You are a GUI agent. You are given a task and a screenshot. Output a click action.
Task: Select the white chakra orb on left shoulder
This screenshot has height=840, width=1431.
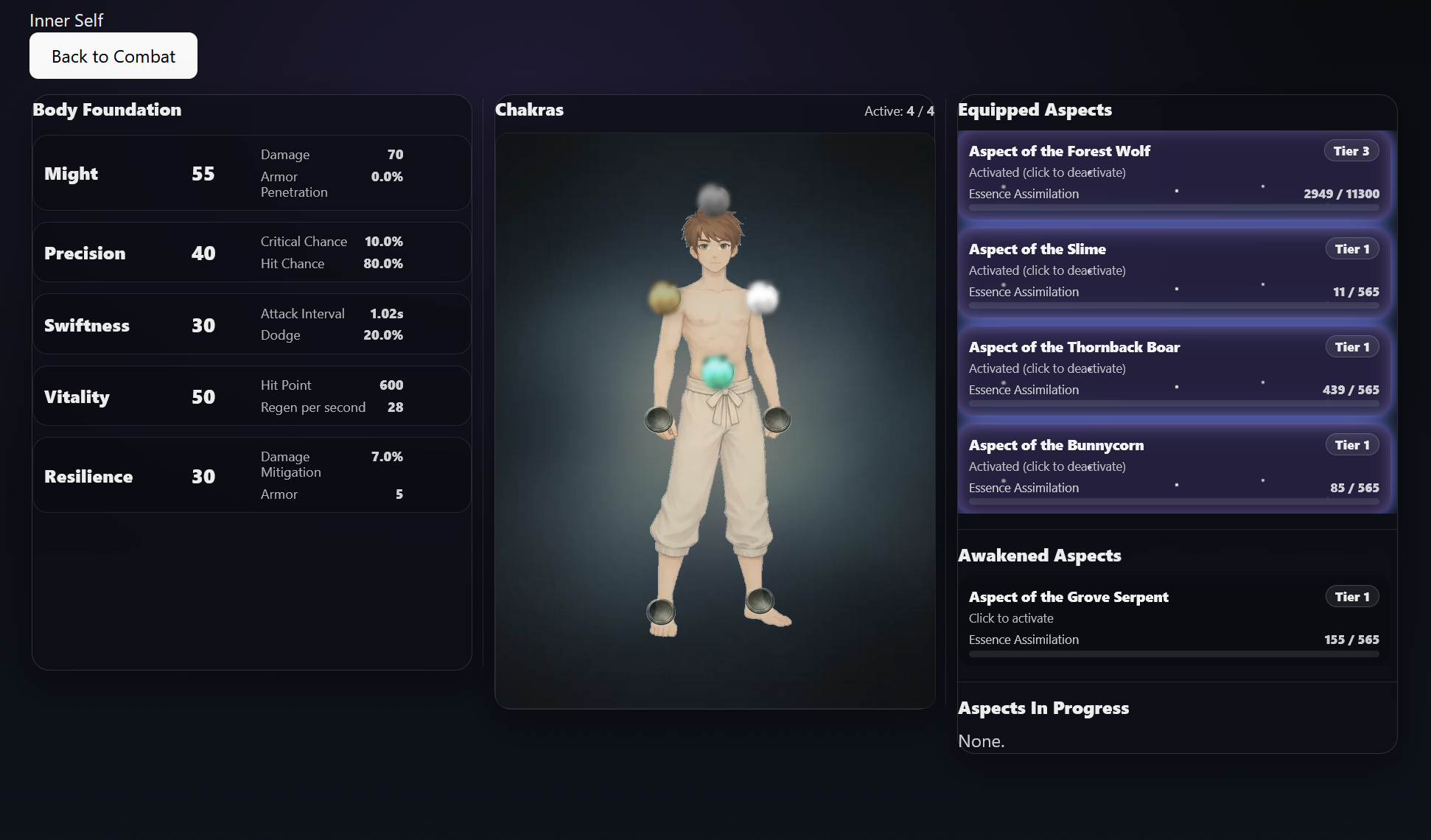(x=762, y=298)
